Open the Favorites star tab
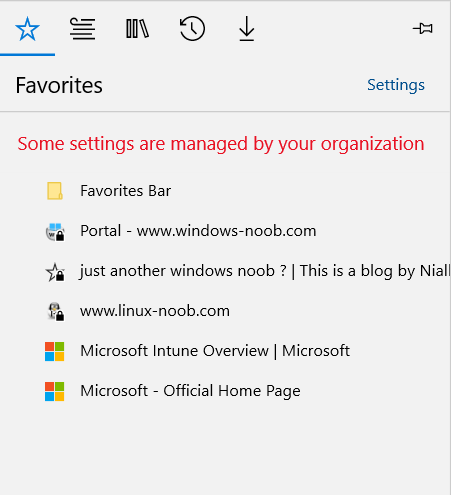Screen dimensions: 451x495 click(x=27, y=29)
